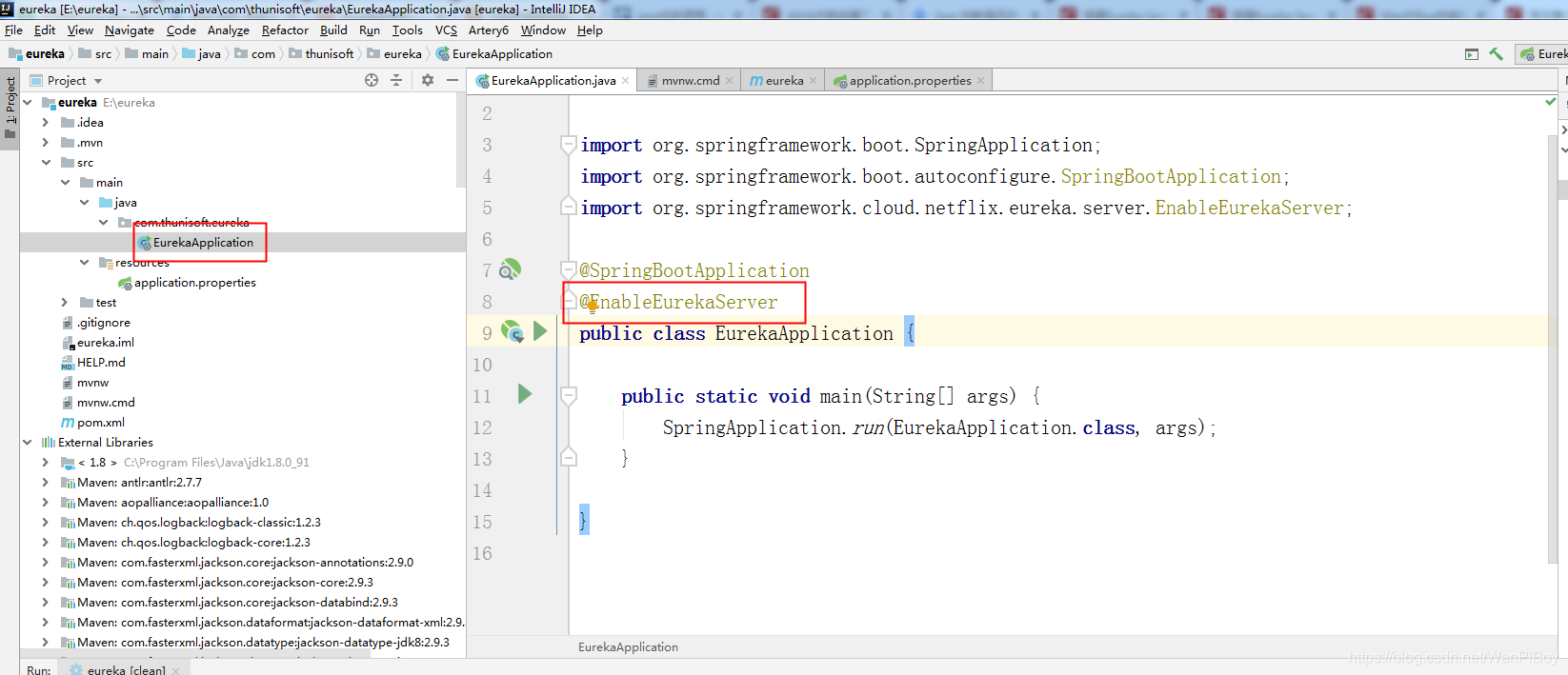Click EurekaApplication breadcrumb below the editor

pyautogui.click(x=628, y=647)
